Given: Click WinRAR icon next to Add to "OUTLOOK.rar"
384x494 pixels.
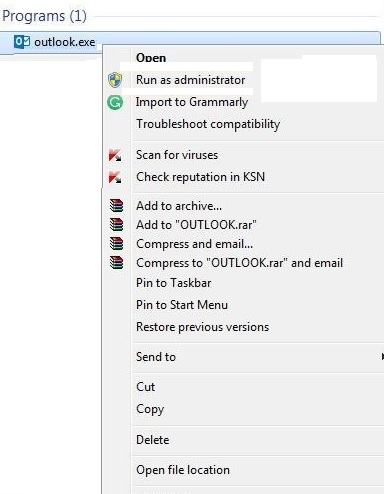Looking at the screenshot, I should [x=116, y=225].
